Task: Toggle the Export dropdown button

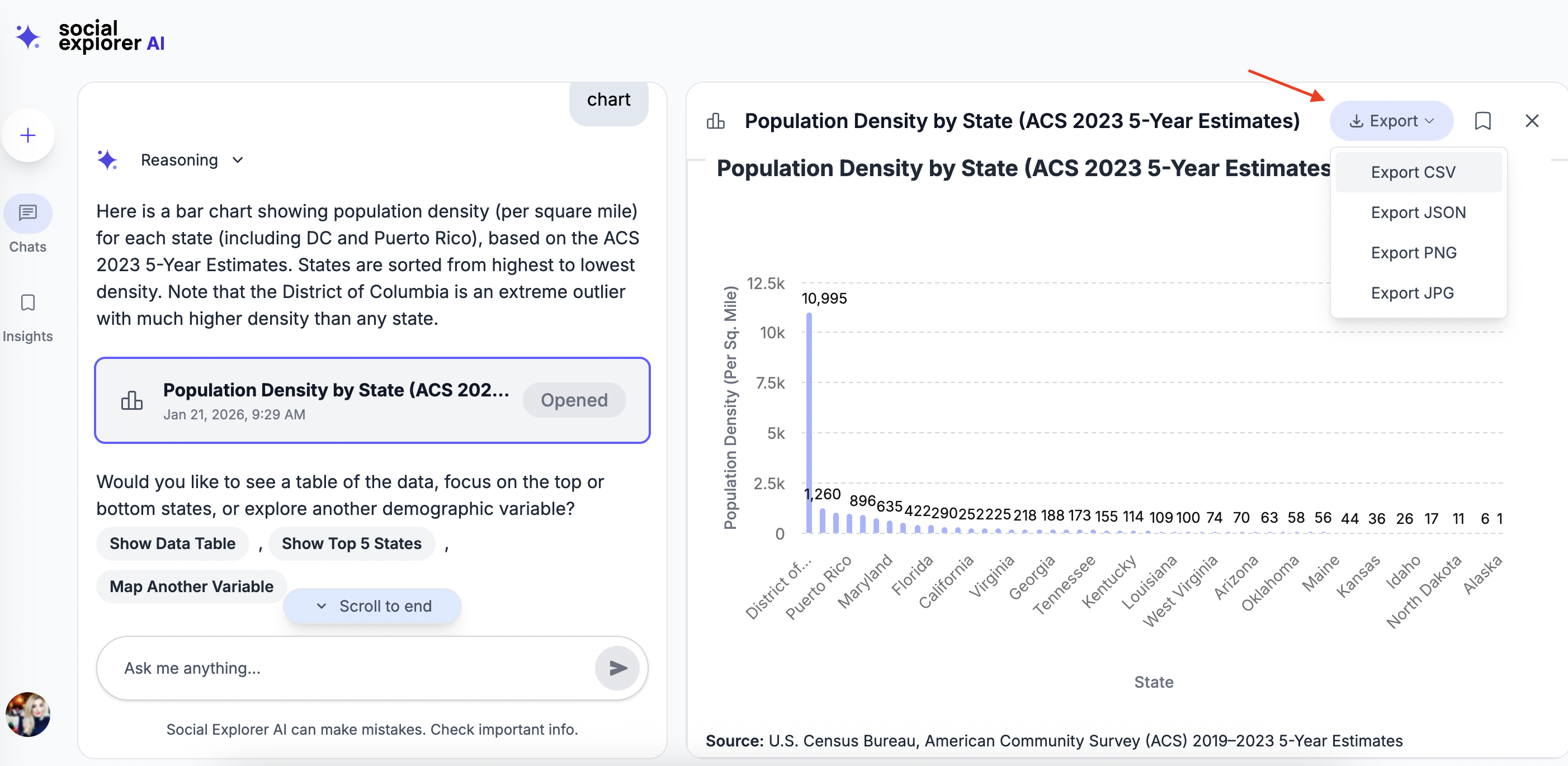Action: click(1391, 121)
